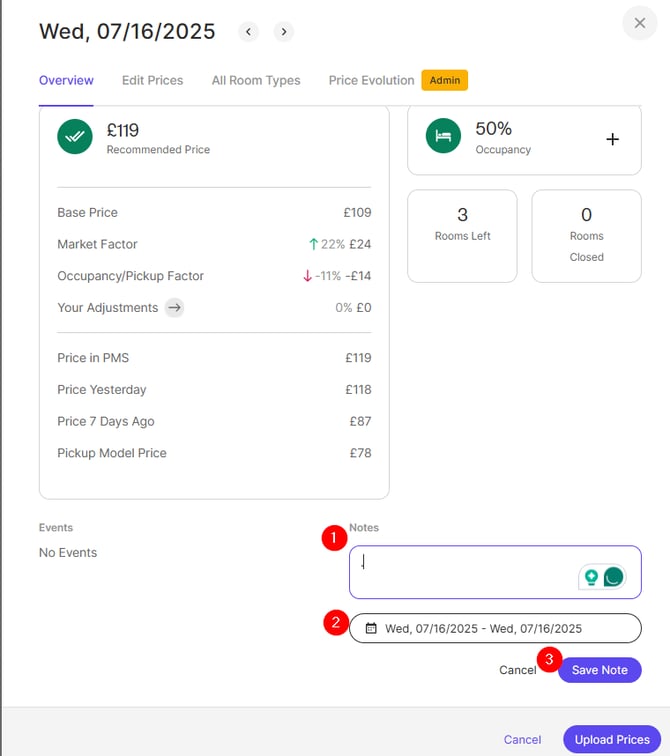The height and width of the screenshot is (756, 670).
Task: Click the plus icon in Occupancy card
Action: [x=613, y=139]
